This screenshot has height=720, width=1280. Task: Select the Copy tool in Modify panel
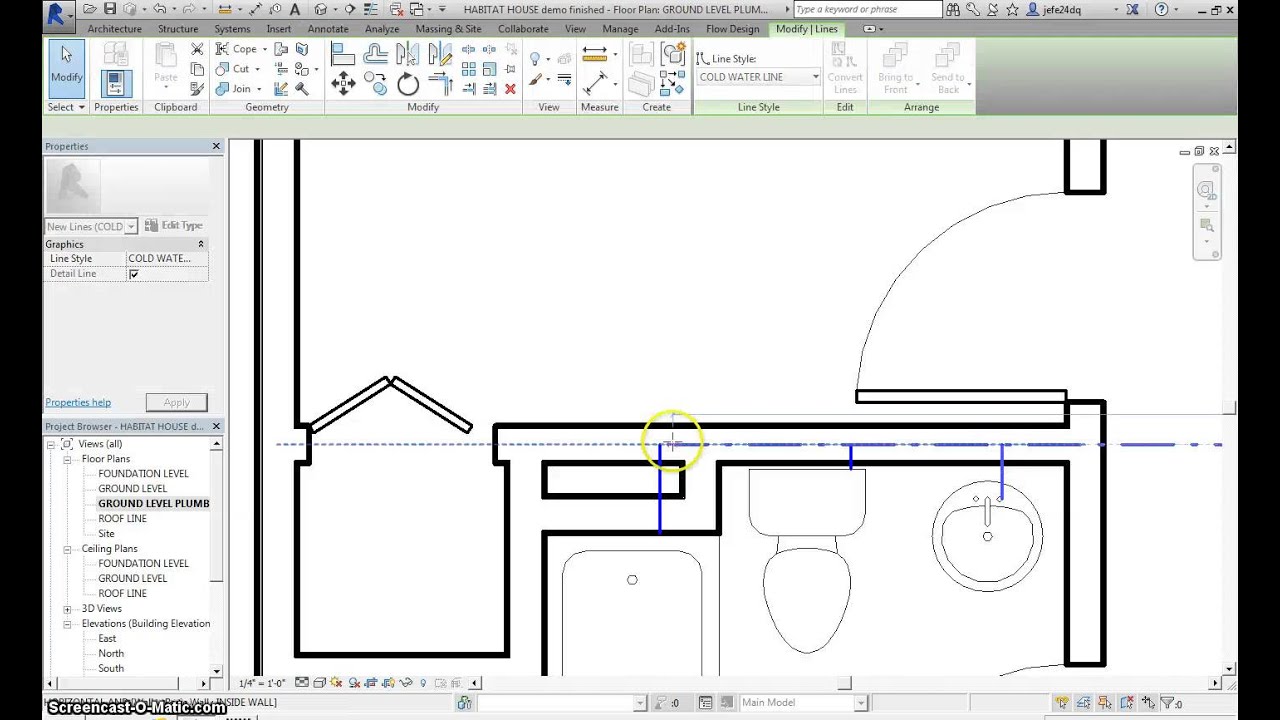coord(376,84)
